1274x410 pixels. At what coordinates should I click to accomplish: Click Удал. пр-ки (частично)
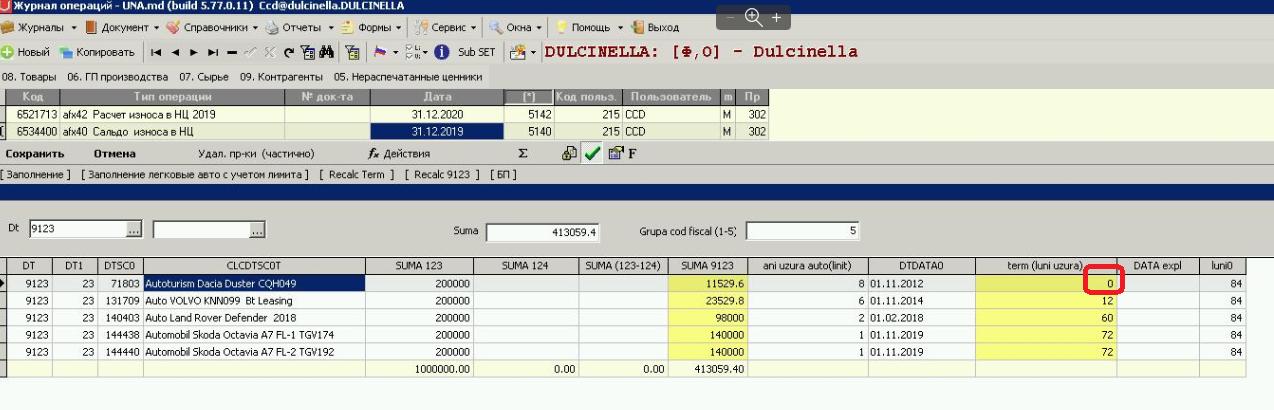pos(256,154)
